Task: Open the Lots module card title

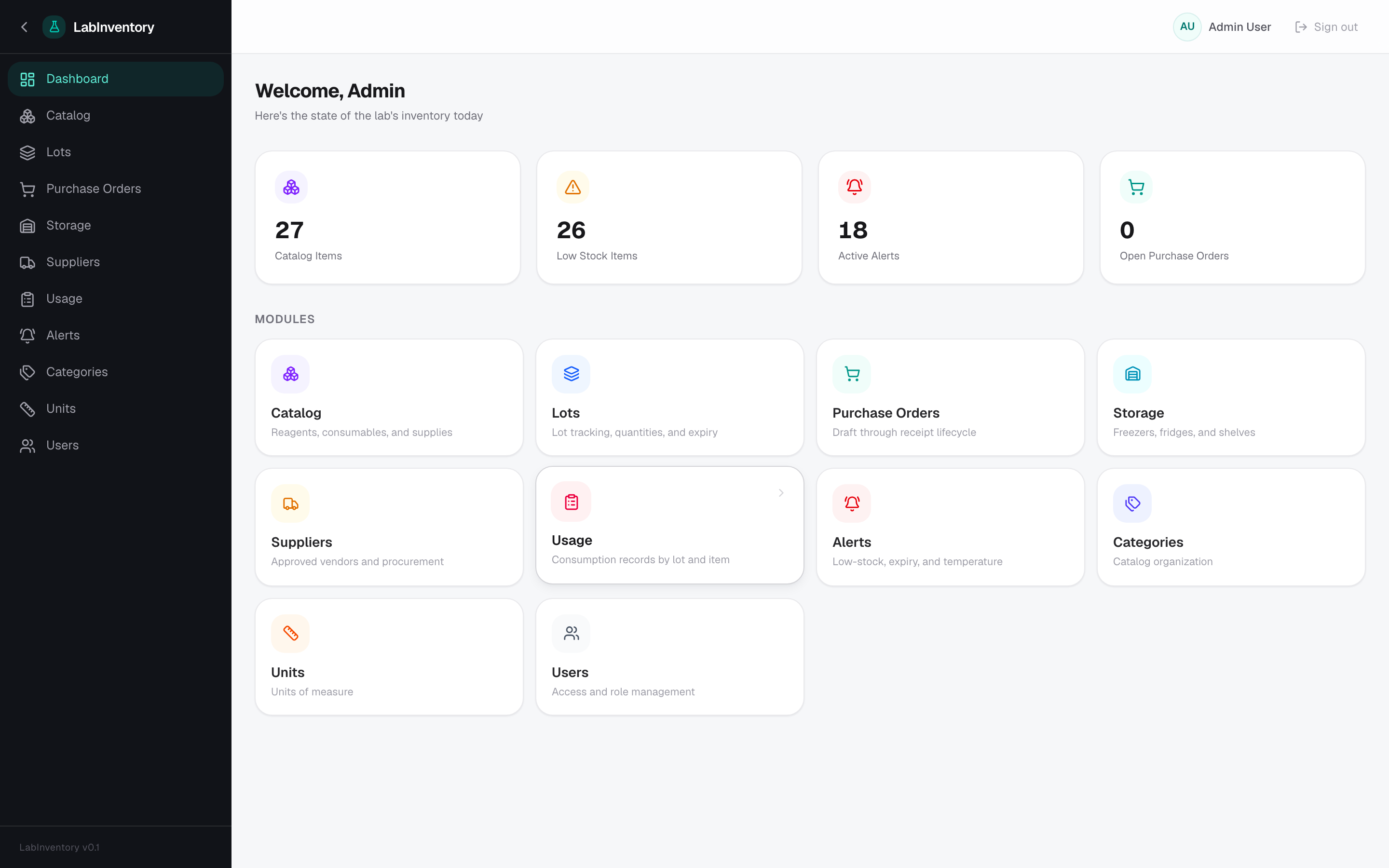Action: click(x=565, y=413)
